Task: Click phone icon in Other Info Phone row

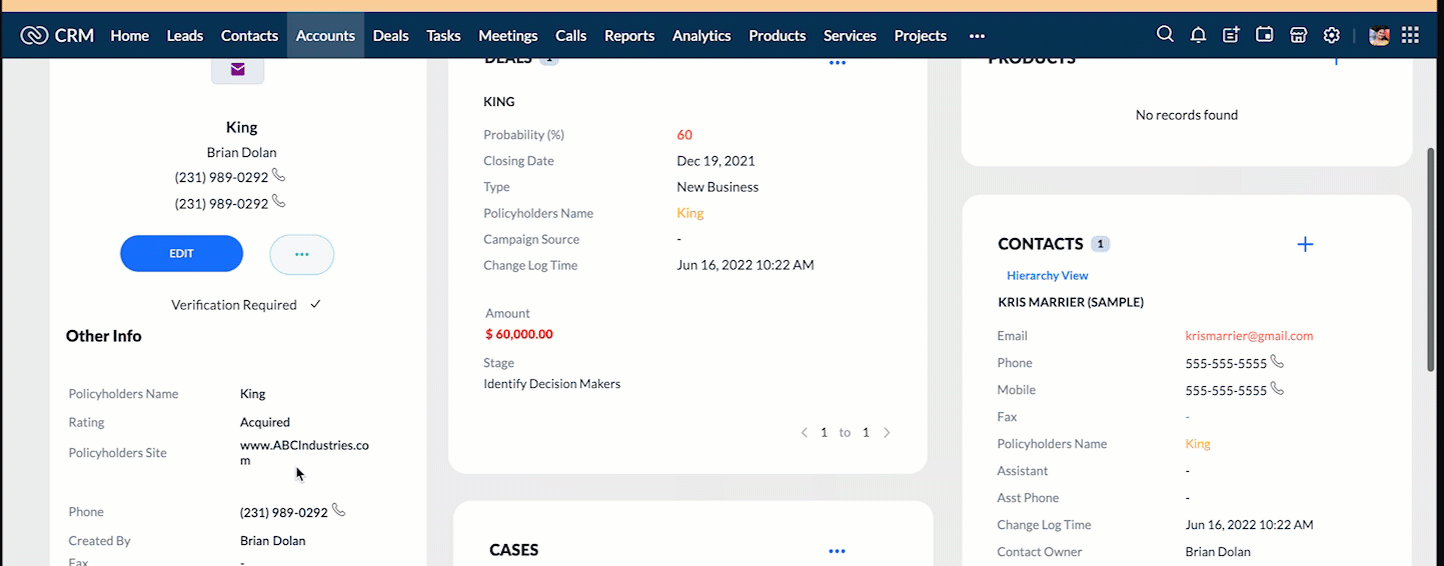Action: coord(338,510)
